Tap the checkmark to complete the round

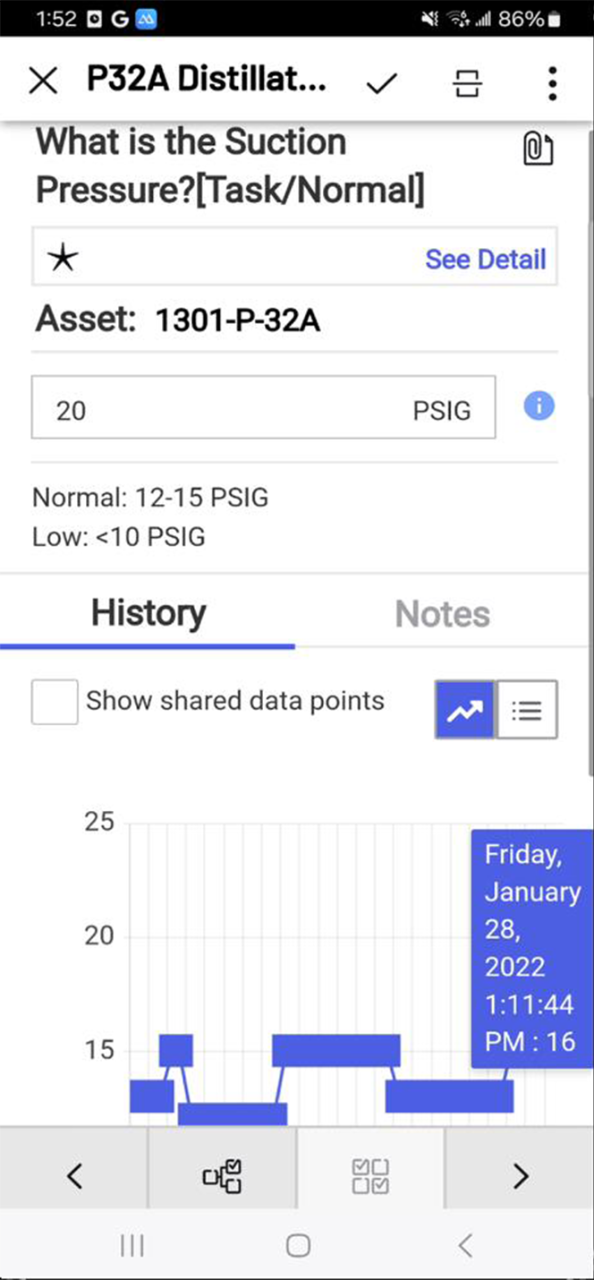381,83
